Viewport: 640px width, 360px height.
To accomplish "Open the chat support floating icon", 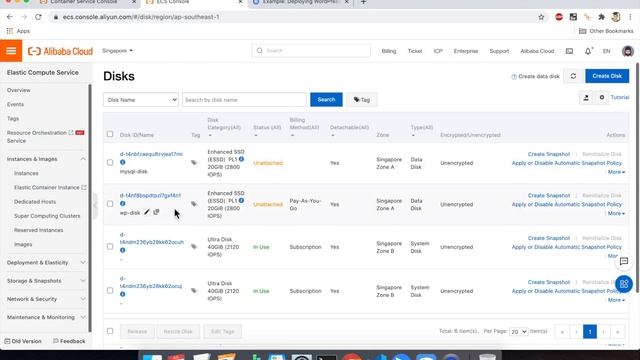I will [624, 262].
